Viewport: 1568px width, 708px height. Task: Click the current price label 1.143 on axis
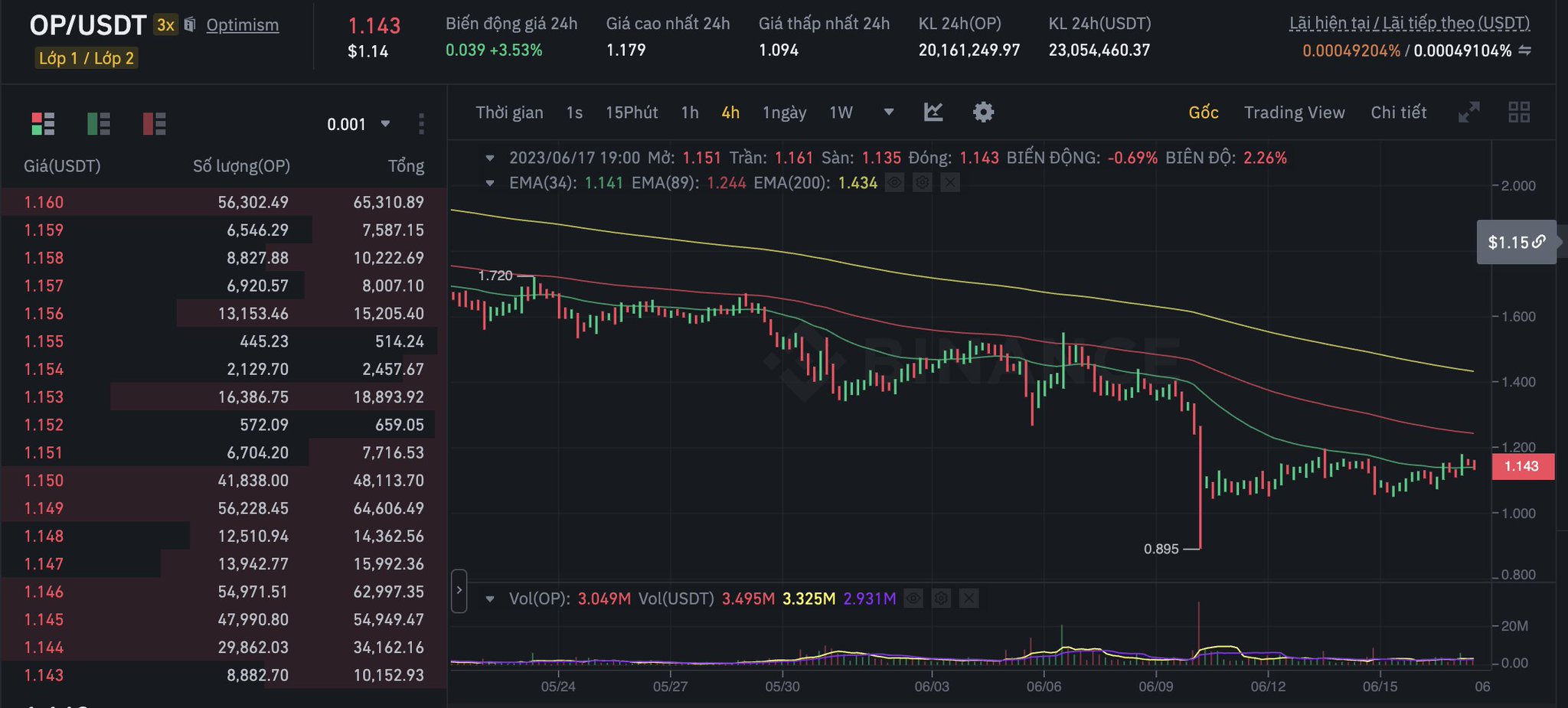point(1523,466)
